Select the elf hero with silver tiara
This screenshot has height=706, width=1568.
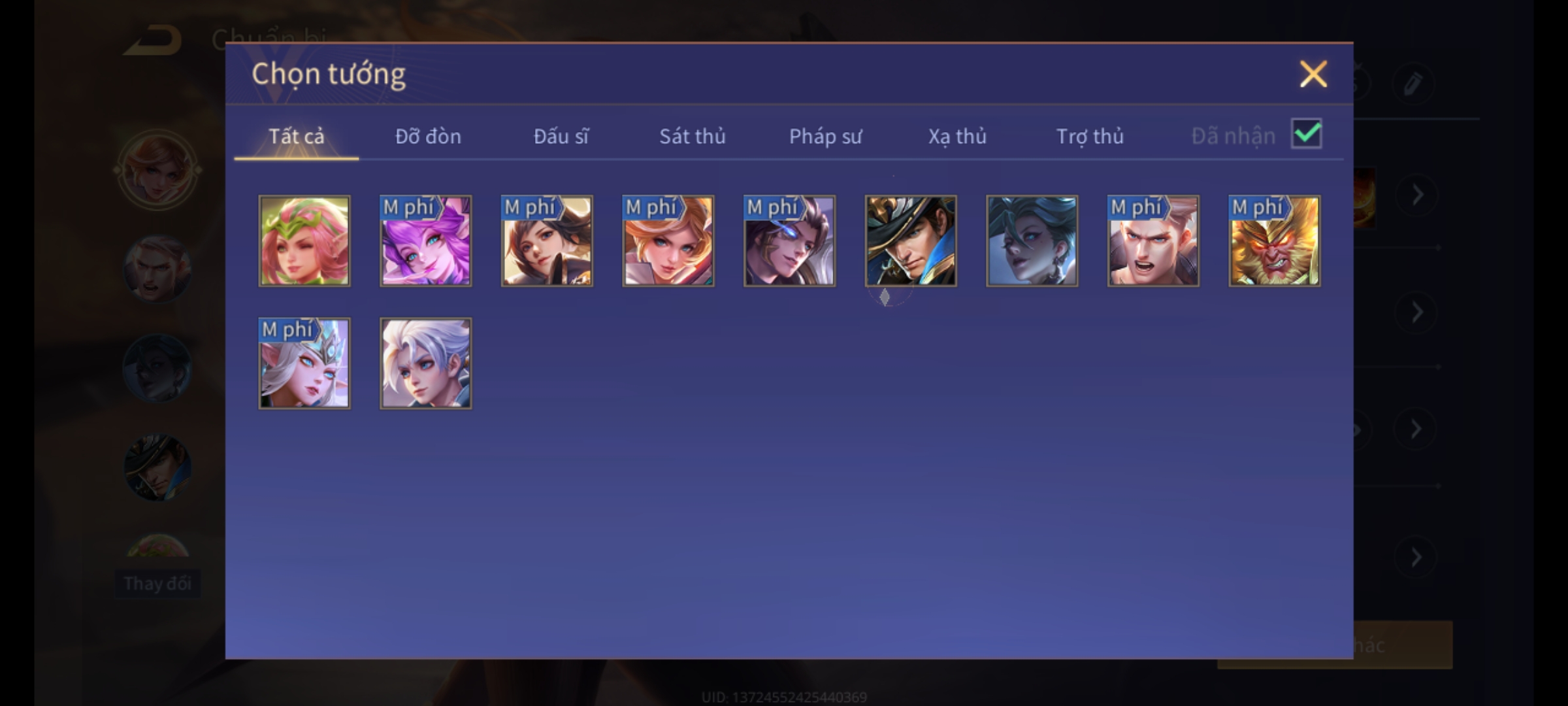(x=304, y=363)
